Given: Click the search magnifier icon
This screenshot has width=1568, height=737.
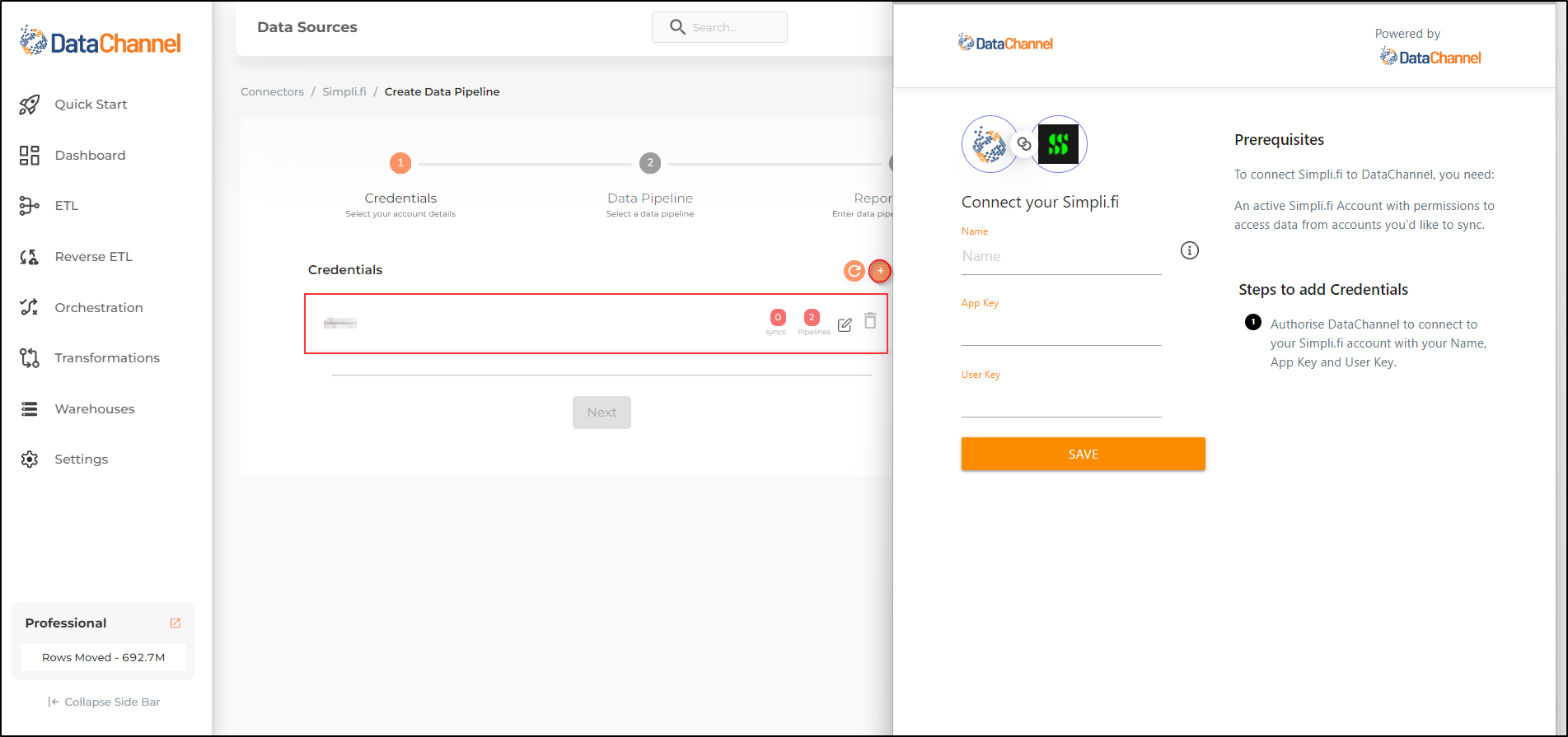Looking at the screenshot, I should tap(677, 27).
